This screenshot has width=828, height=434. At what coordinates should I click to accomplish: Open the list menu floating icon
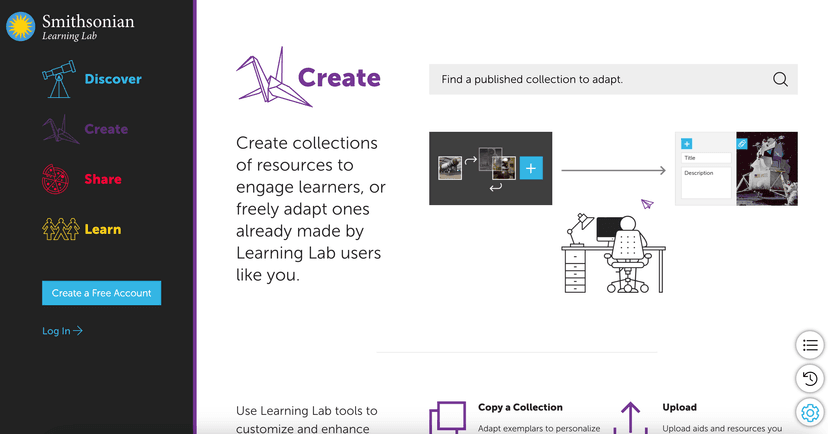pyautogui.click(x=810, y=345)
